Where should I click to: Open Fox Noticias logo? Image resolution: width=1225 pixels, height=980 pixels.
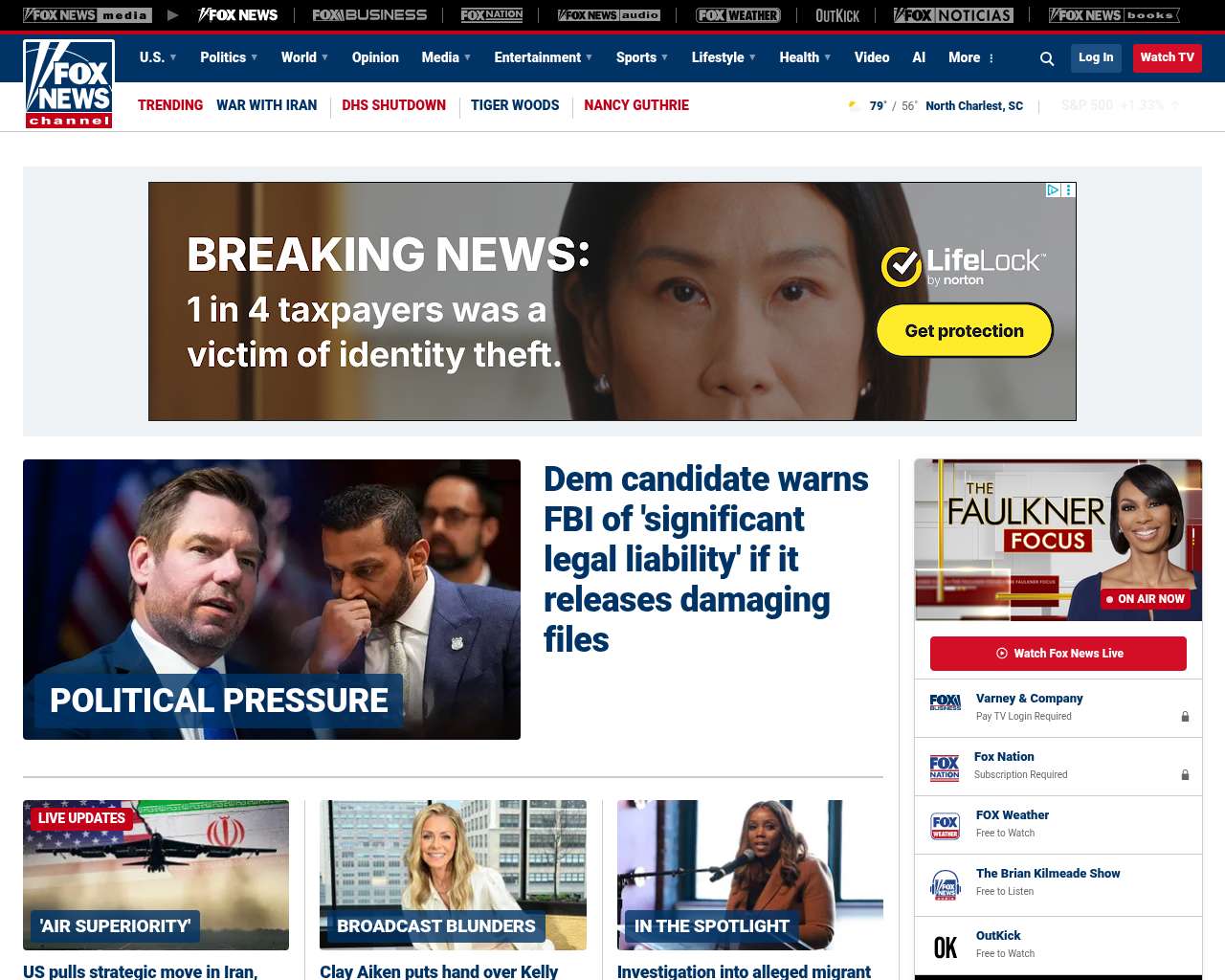[953, 15]
